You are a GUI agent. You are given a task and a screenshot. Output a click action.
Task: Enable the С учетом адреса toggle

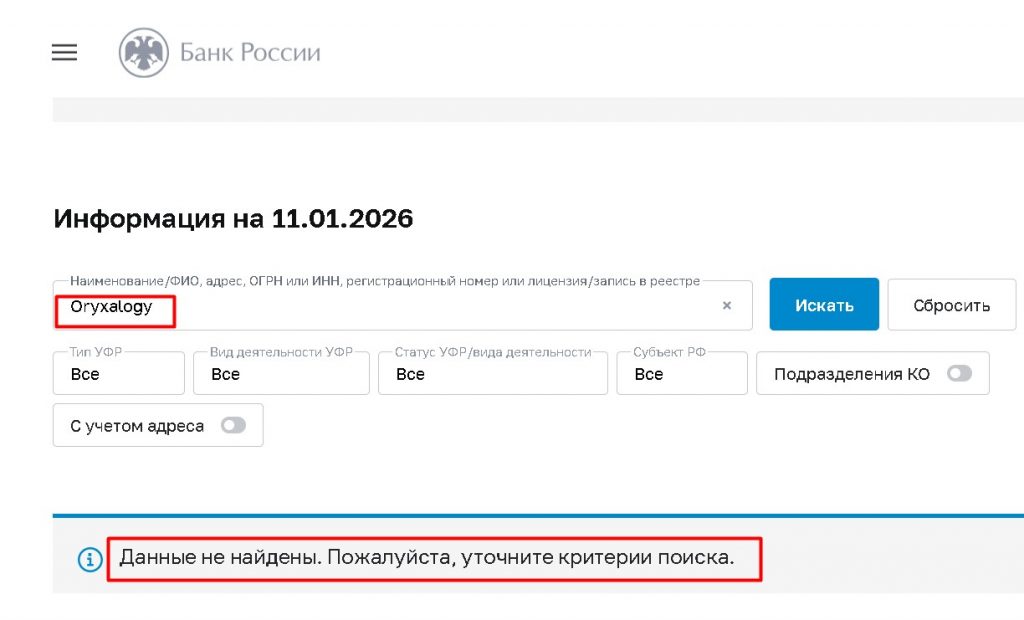(233, 425)
